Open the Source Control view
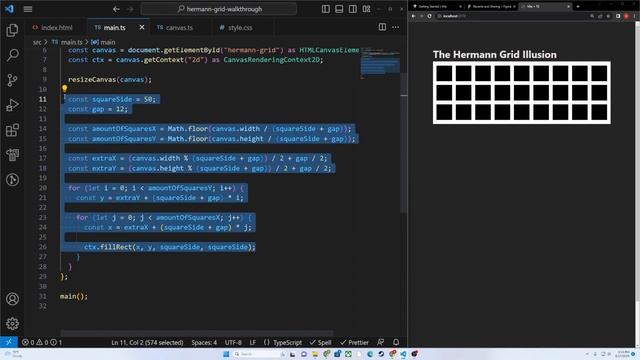640x360 pixels. [12, 80]
